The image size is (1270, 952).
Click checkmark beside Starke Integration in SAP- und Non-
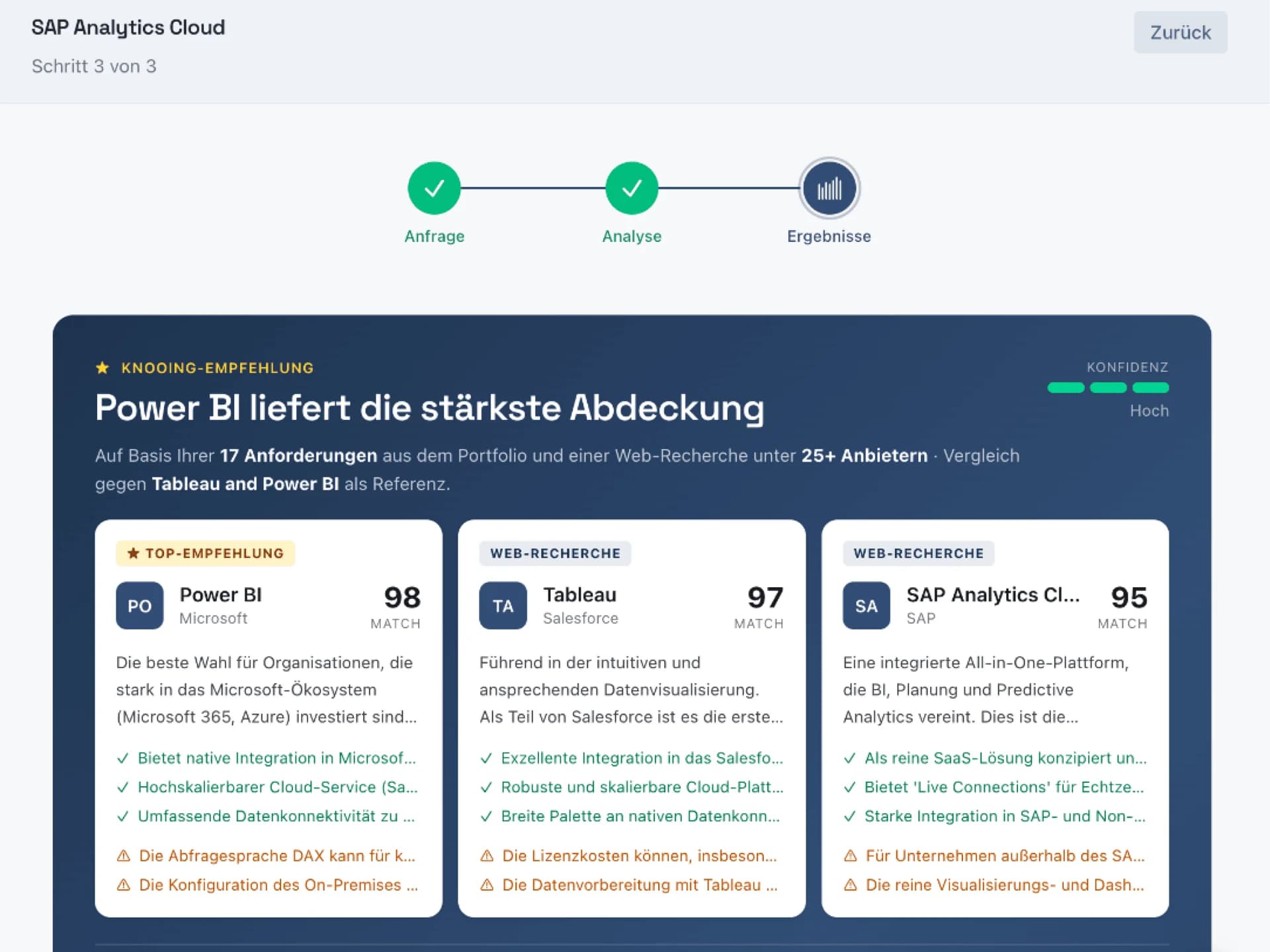click(x=849, y=816)
